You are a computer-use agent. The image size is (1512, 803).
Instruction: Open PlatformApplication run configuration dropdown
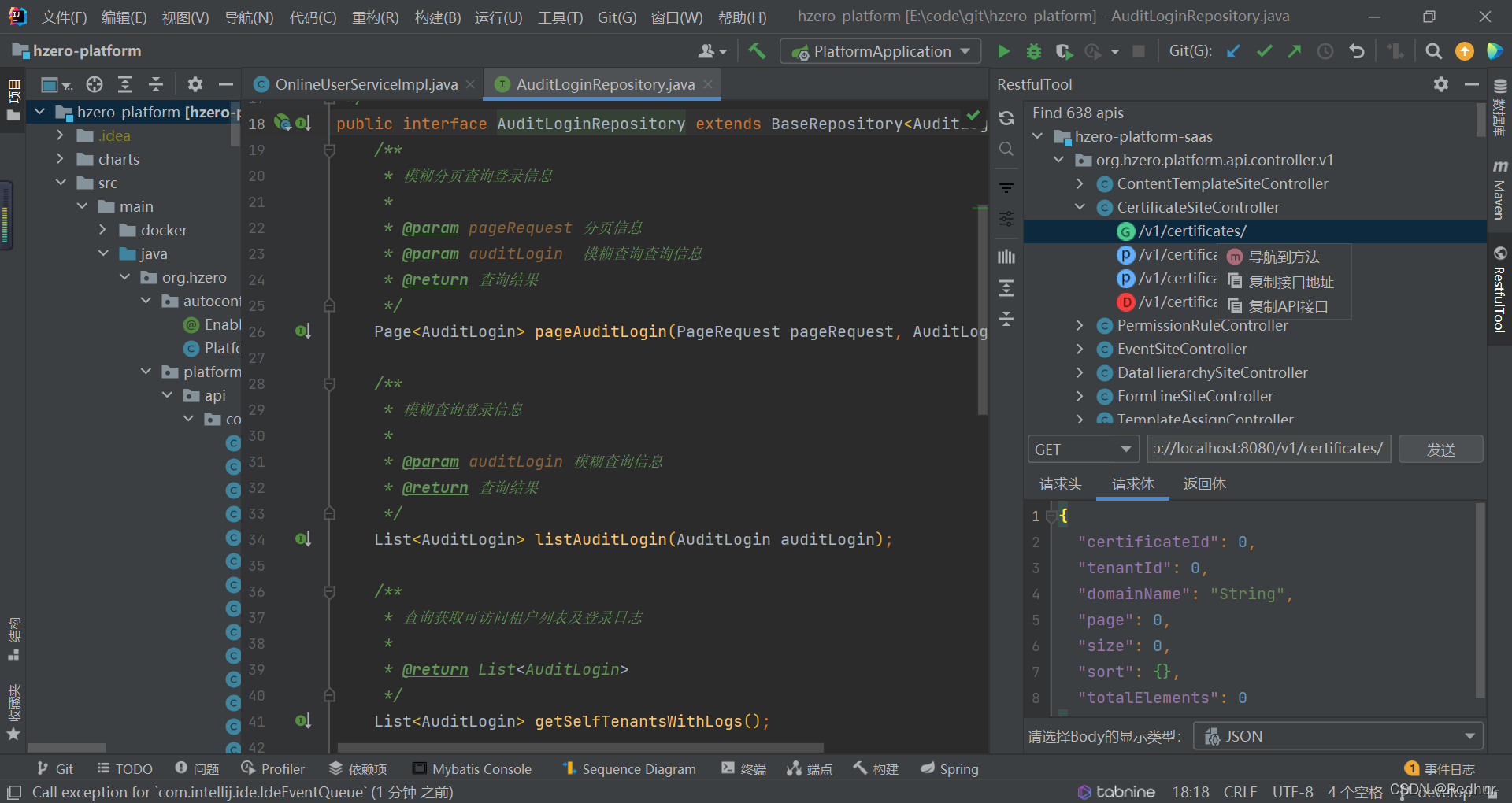(880, 51)
